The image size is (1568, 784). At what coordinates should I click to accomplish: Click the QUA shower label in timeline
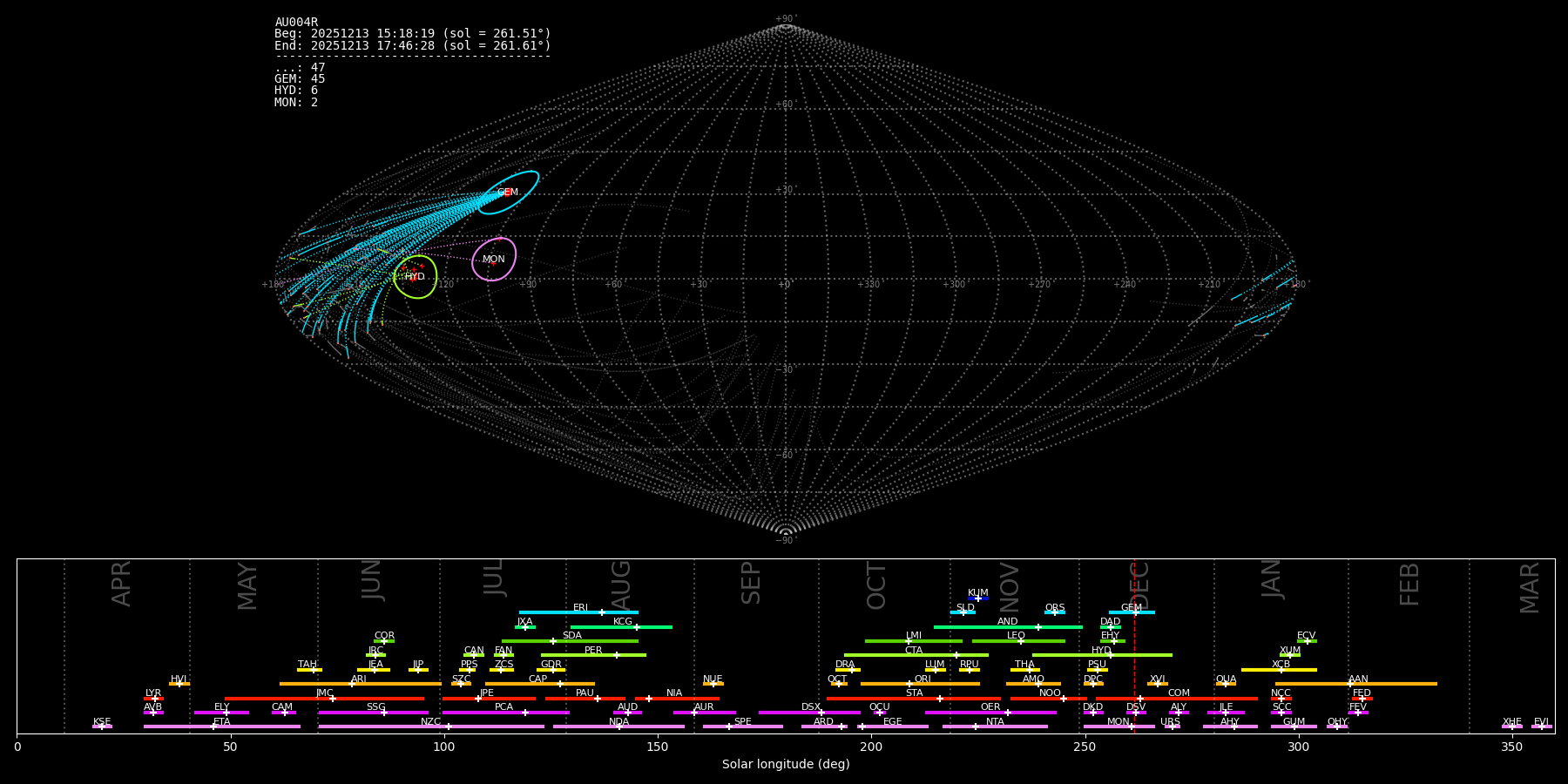pyautogui.click(x=1226, y=679)
